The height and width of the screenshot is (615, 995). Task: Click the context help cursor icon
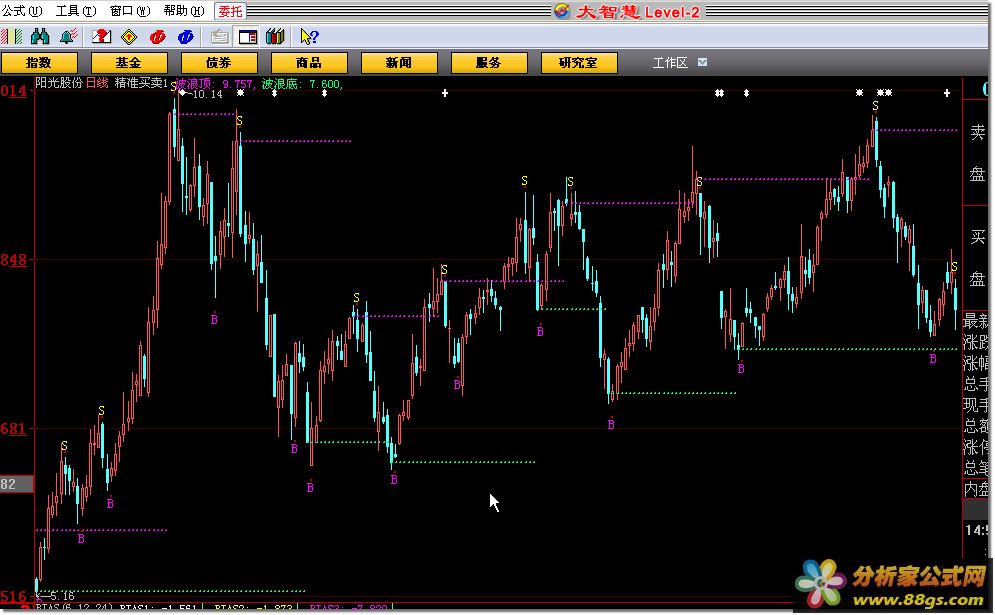click(x=309, y=37)
